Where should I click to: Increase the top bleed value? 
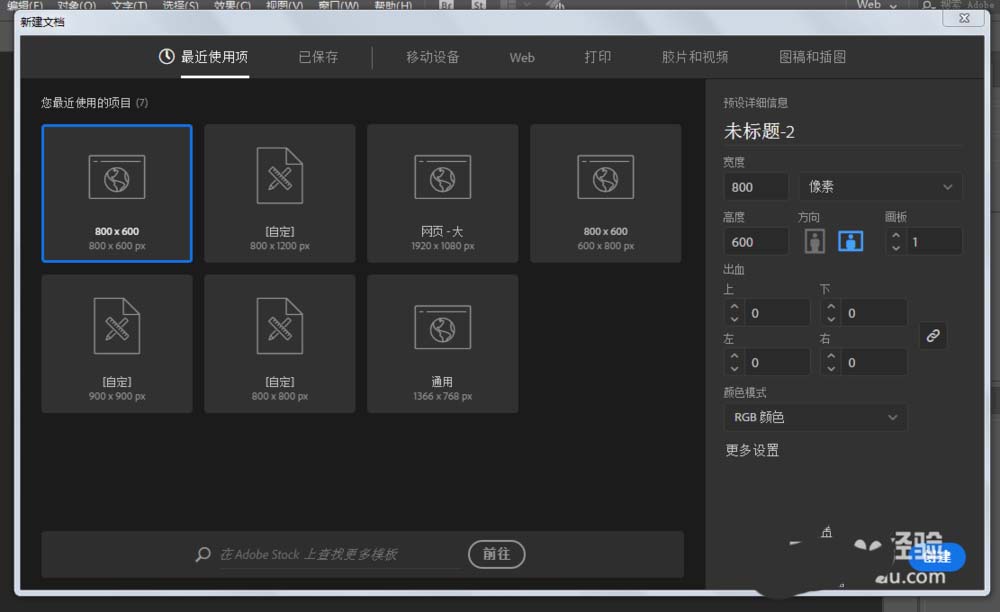coord(734,307)
